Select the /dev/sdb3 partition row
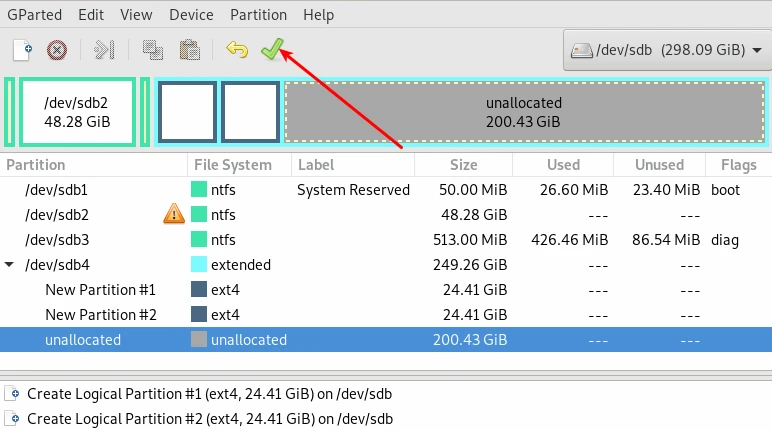The image size is (772, 430). point(386,240)
